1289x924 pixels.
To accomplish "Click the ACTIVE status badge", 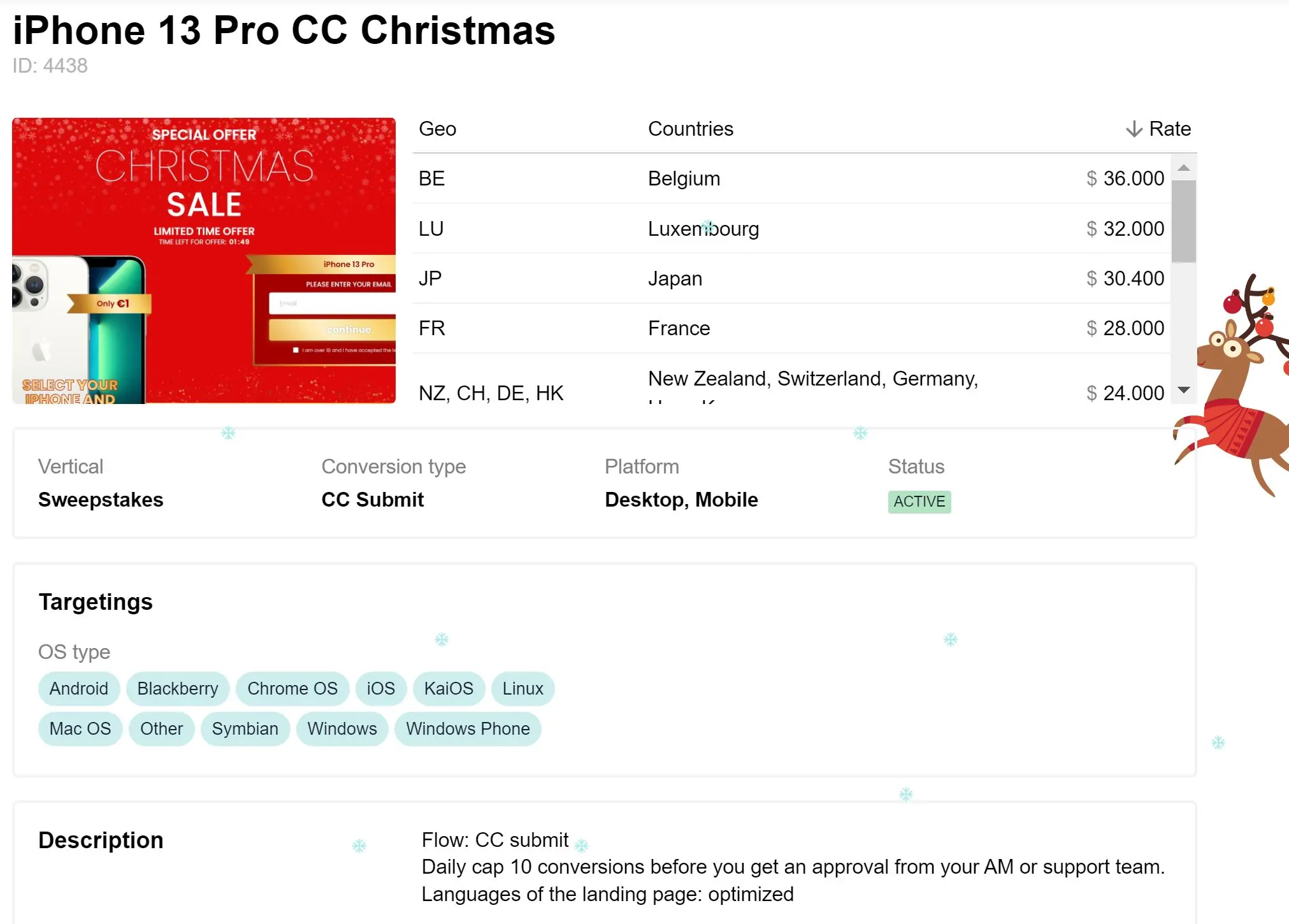I will click(919, 502).
